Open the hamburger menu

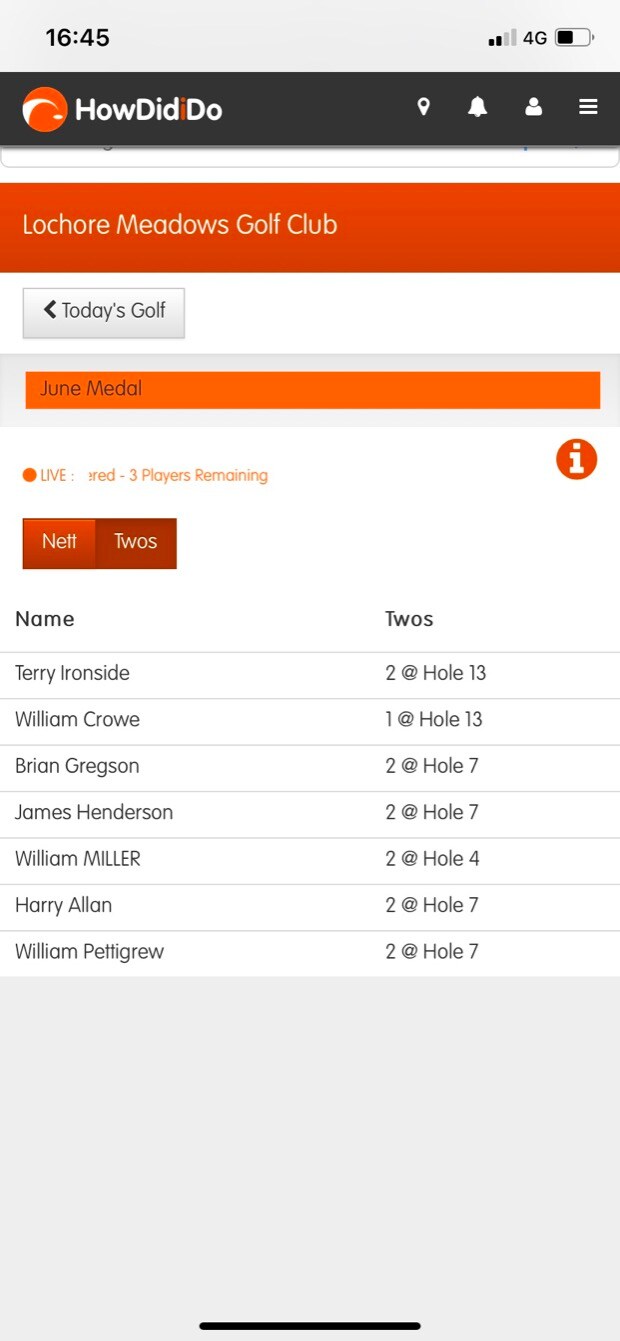point(588,107)
